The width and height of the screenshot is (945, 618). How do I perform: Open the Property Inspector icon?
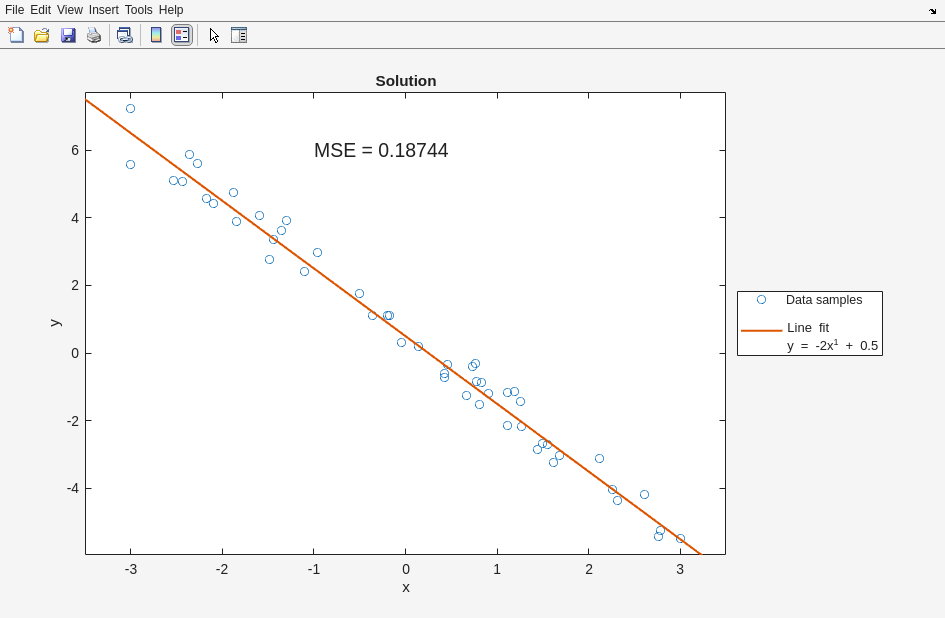point(239,35)
